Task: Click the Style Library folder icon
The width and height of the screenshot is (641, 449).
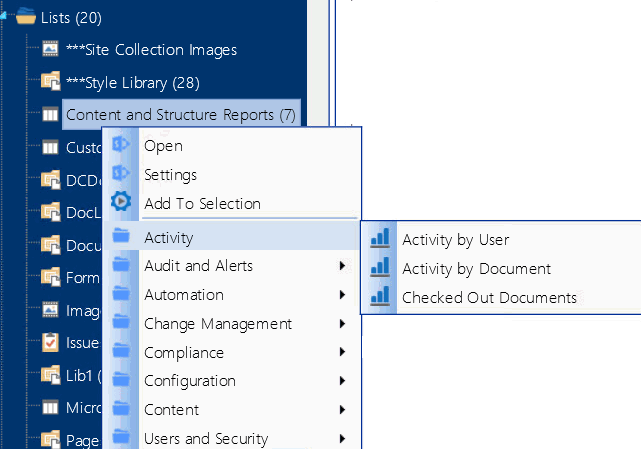Action: (x=51, y=82)
